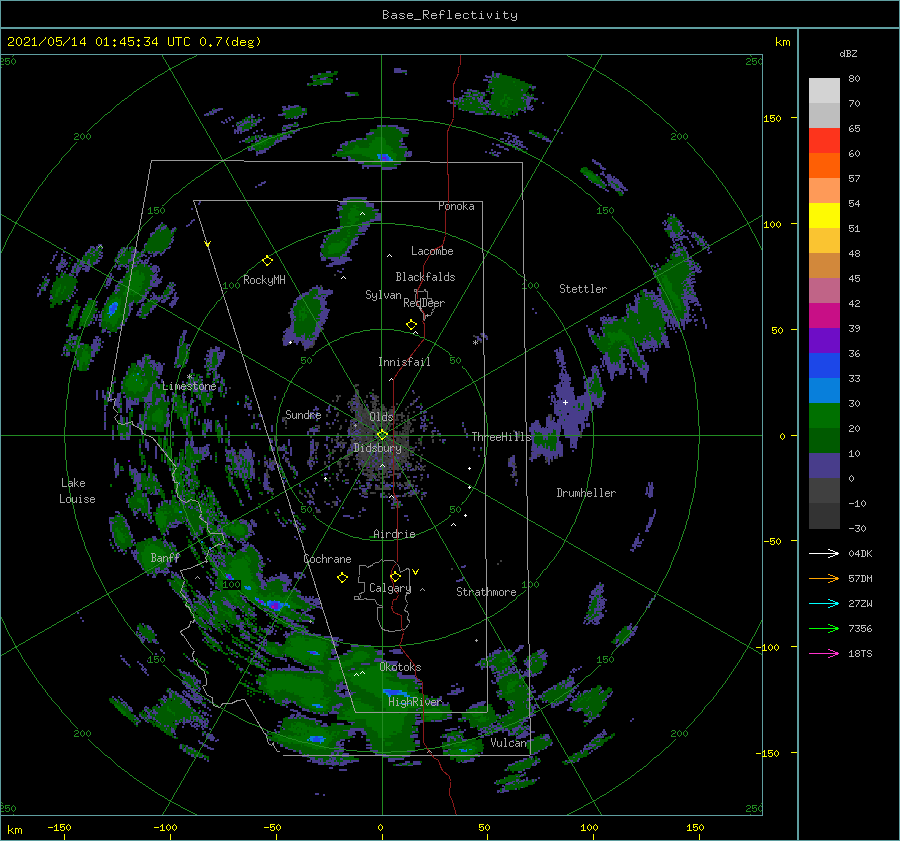
Task: Pick the light gray 70-80 dBZ swatch
Action: [824, 91]
